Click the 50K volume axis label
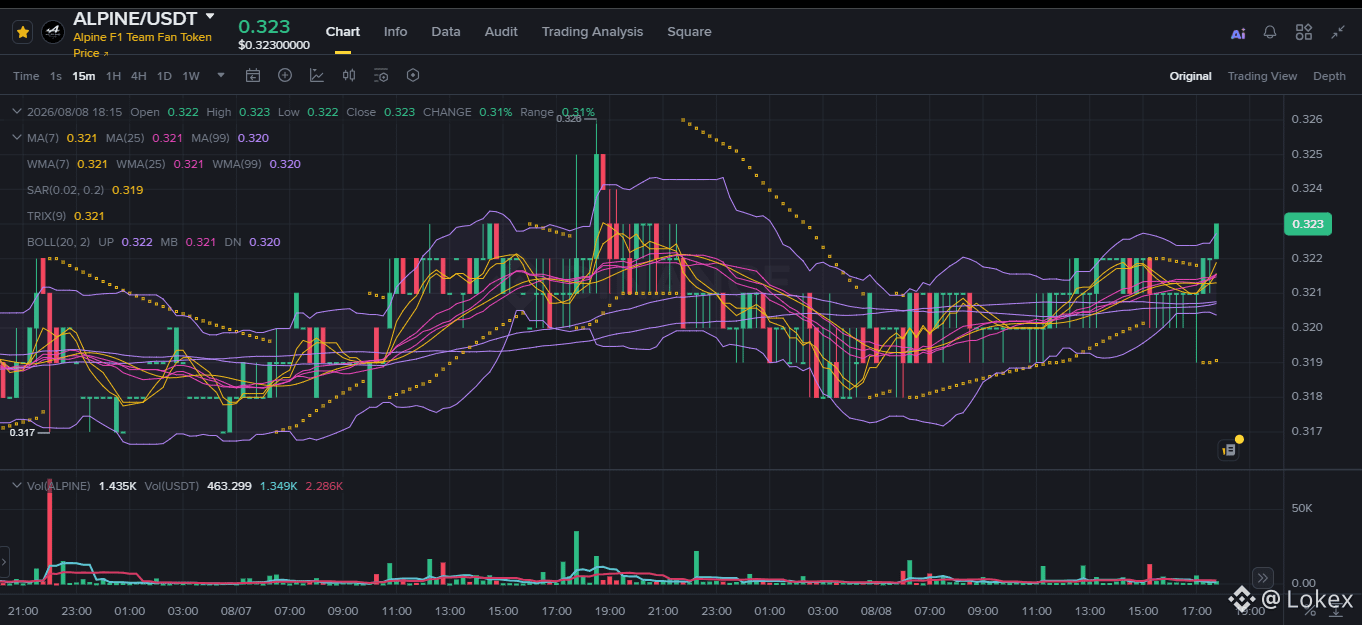Viewport: 1362px width, 625px height. pyautogui.click(x=1302, y=508)
